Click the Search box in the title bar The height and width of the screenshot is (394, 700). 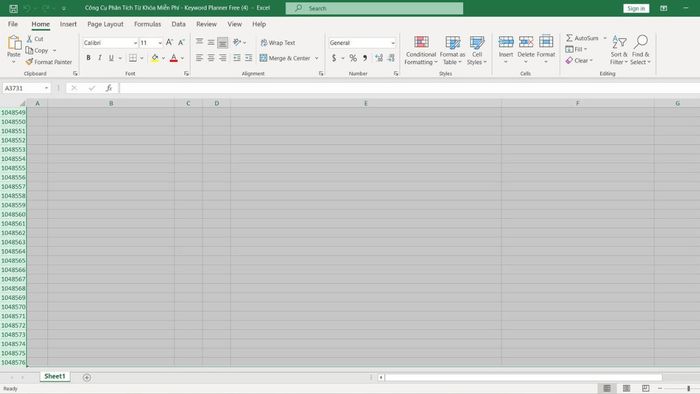(374, 8)
